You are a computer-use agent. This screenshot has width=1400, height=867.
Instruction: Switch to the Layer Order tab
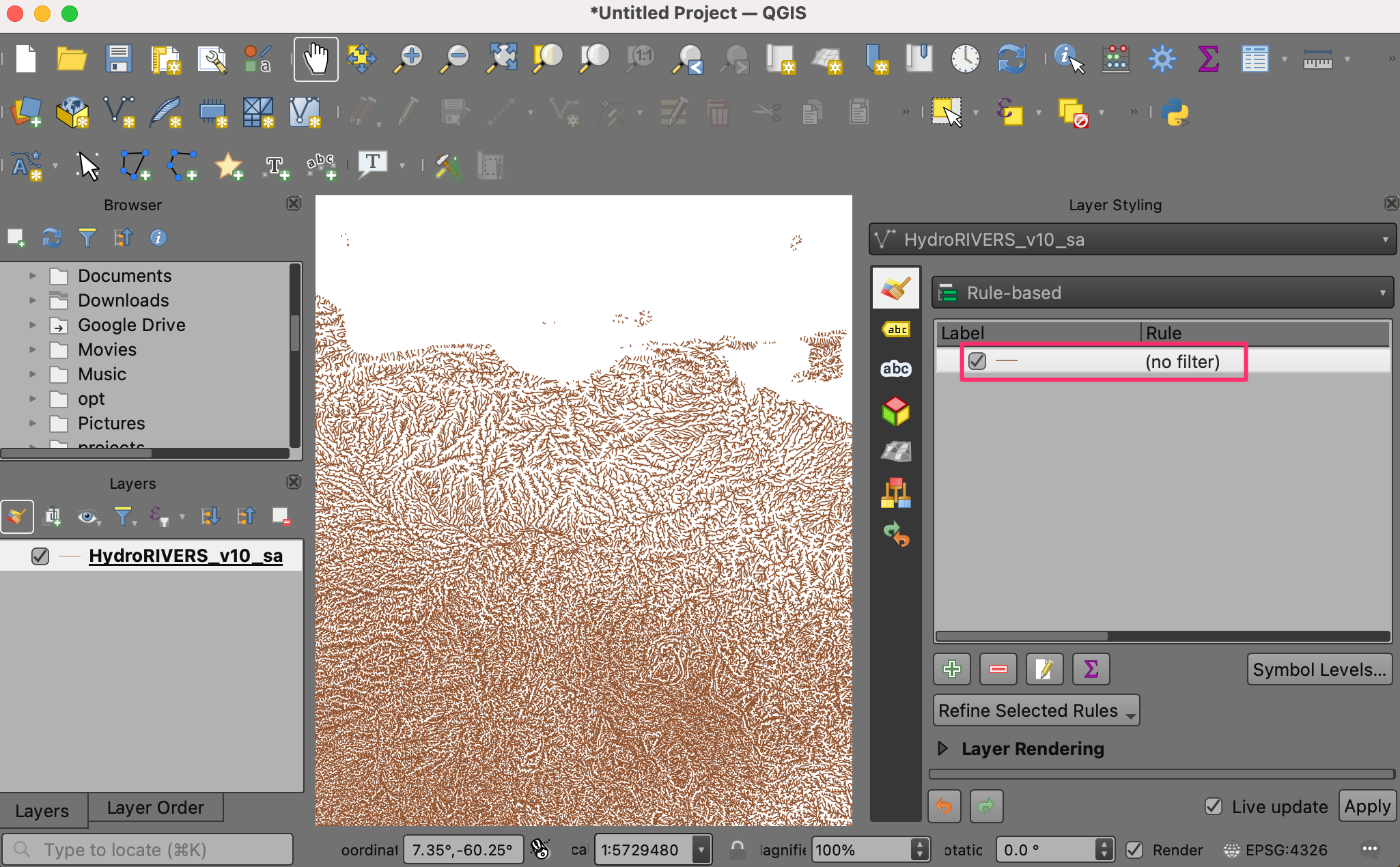click(x=155, y=808)
